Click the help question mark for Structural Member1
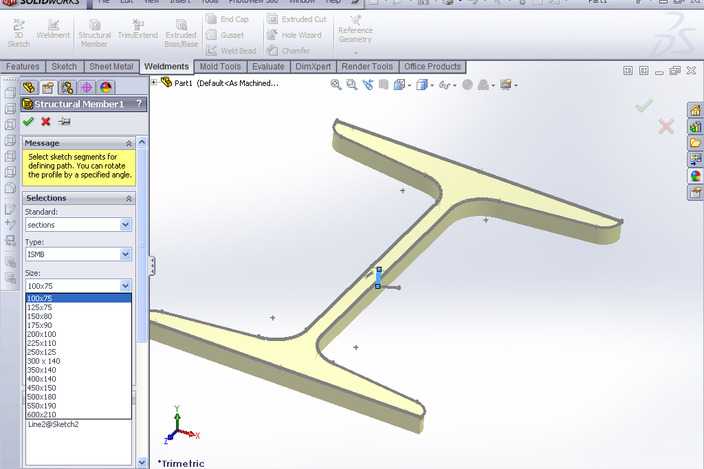This screenshot has width=704, height=469. pos(139,104)
